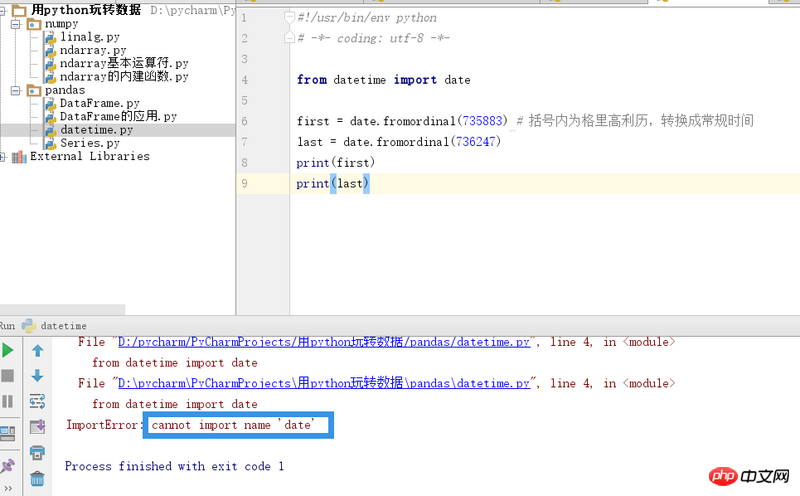Click scroll to end icon in console
This screenshot has width=800, height=496.
(x=37, y=427)
